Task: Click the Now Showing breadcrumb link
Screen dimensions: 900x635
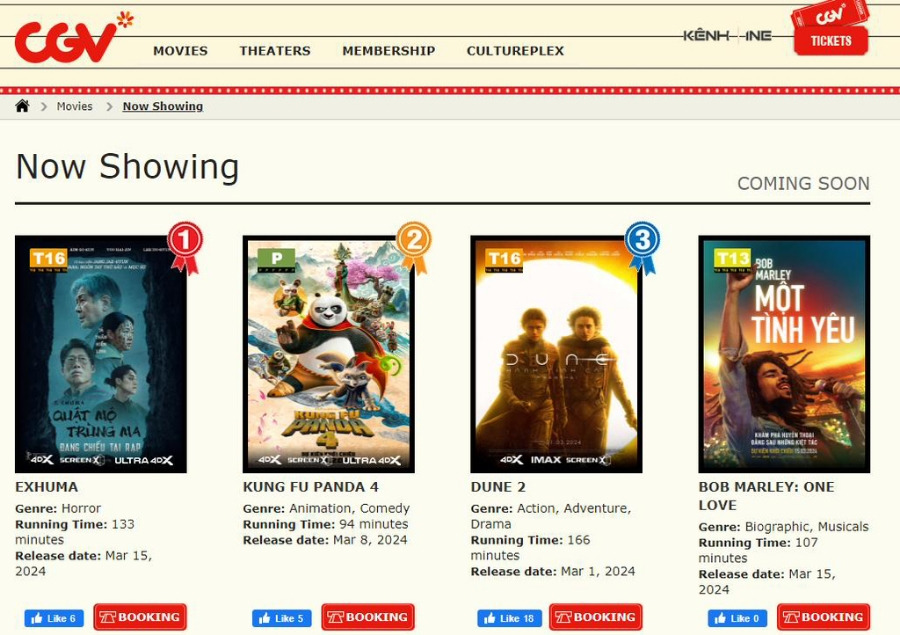Action: 162,106
